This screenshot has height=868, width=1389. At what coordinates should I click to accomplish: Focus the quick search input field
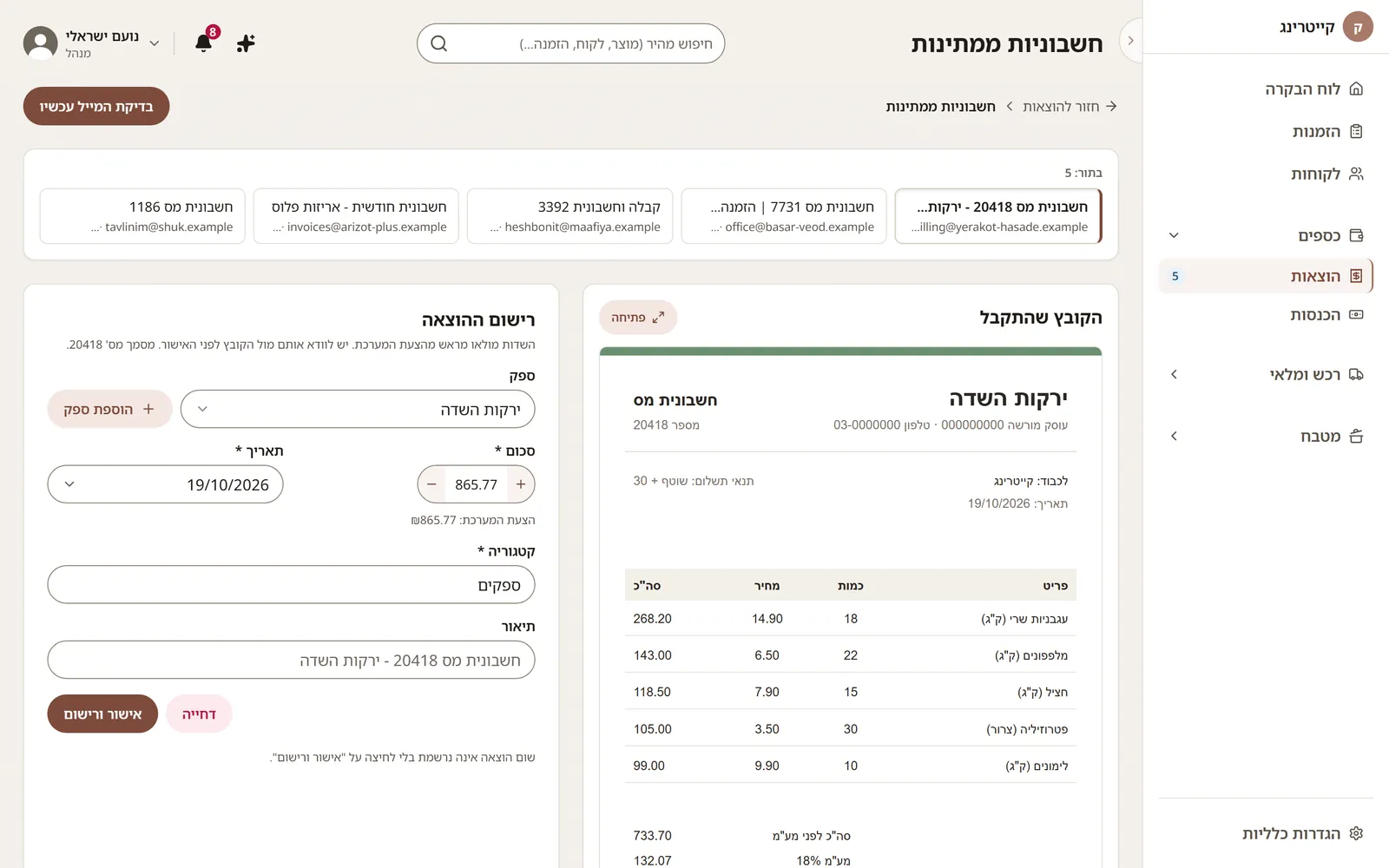tap(571, 43)
